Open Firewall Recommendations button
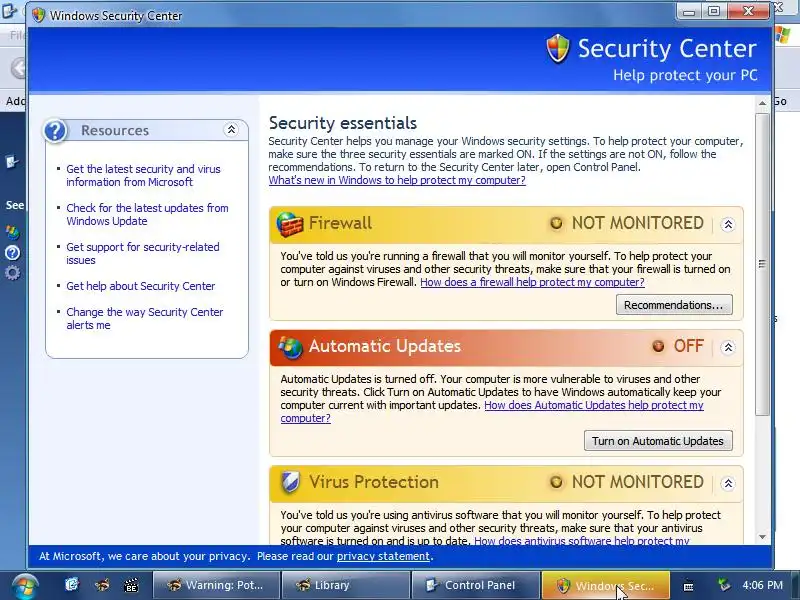 (674, 305)
